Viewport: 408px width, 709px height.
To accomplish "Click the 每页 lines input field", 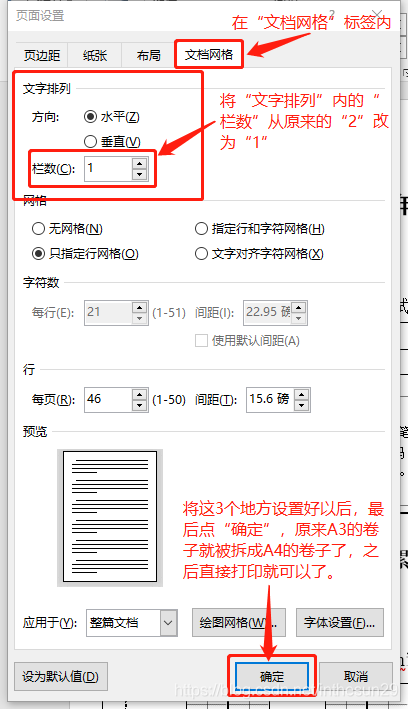I will coord(109,400).
